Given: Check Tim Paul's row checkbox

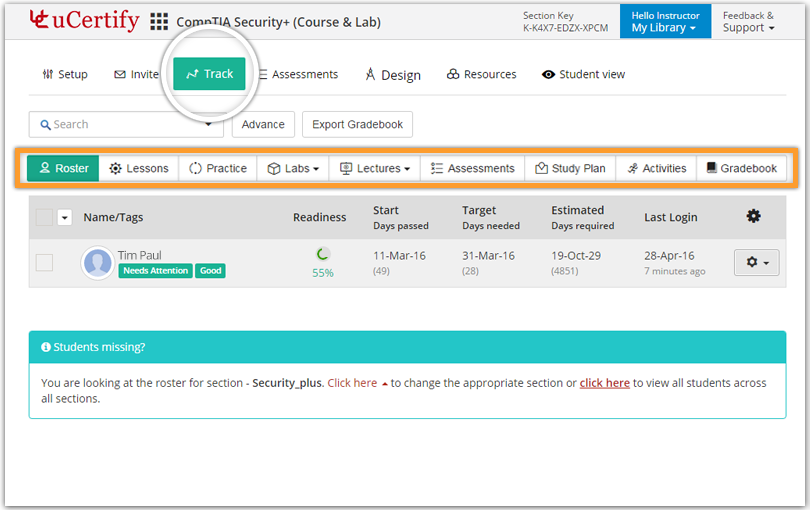Looking at the screenshot, I should click(44, 262).
